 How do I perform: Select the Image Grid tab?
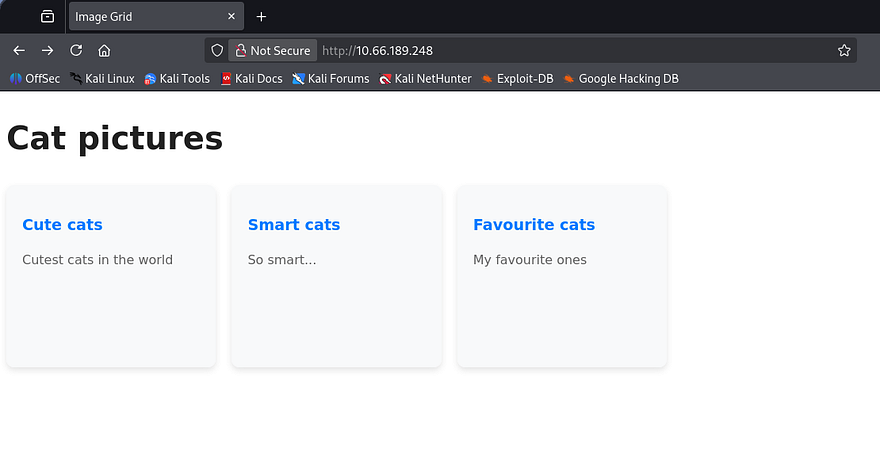(140, 17)
